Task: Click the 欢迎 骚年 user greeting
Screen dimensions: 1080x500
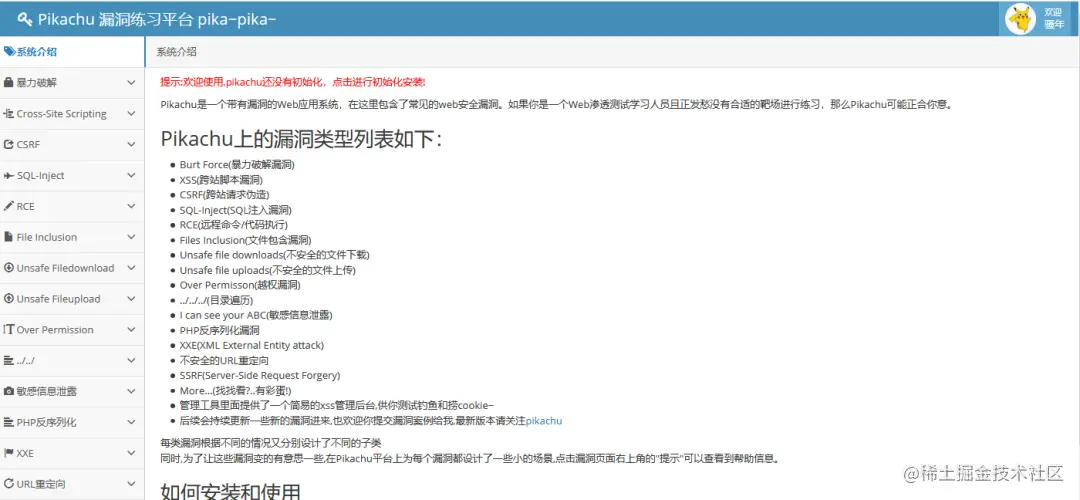Action: [x=1053, y=19]
